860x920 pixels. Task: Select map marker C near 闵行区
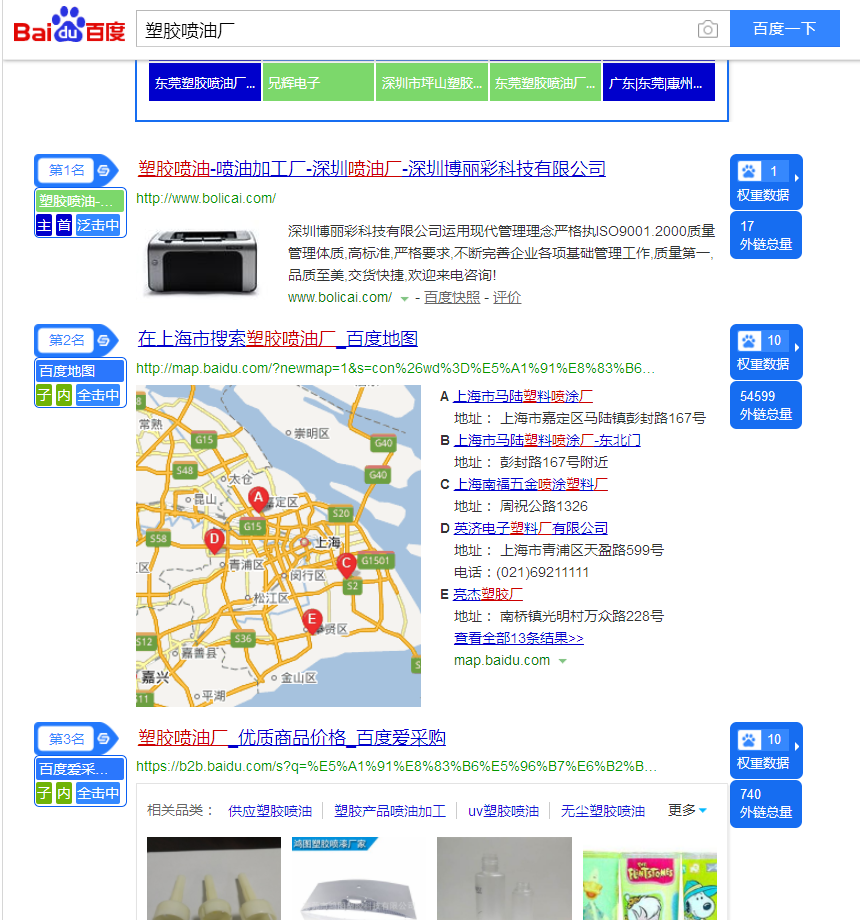[x=346, y=565]
